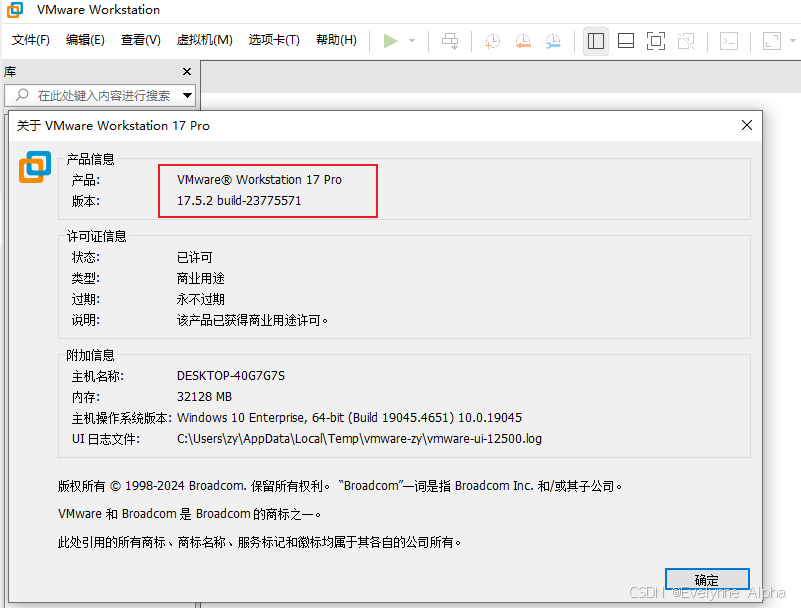This screenshot has width=801, height=608.
Task: Open the stretch display dropdown arrow
Action: [793, 41]
